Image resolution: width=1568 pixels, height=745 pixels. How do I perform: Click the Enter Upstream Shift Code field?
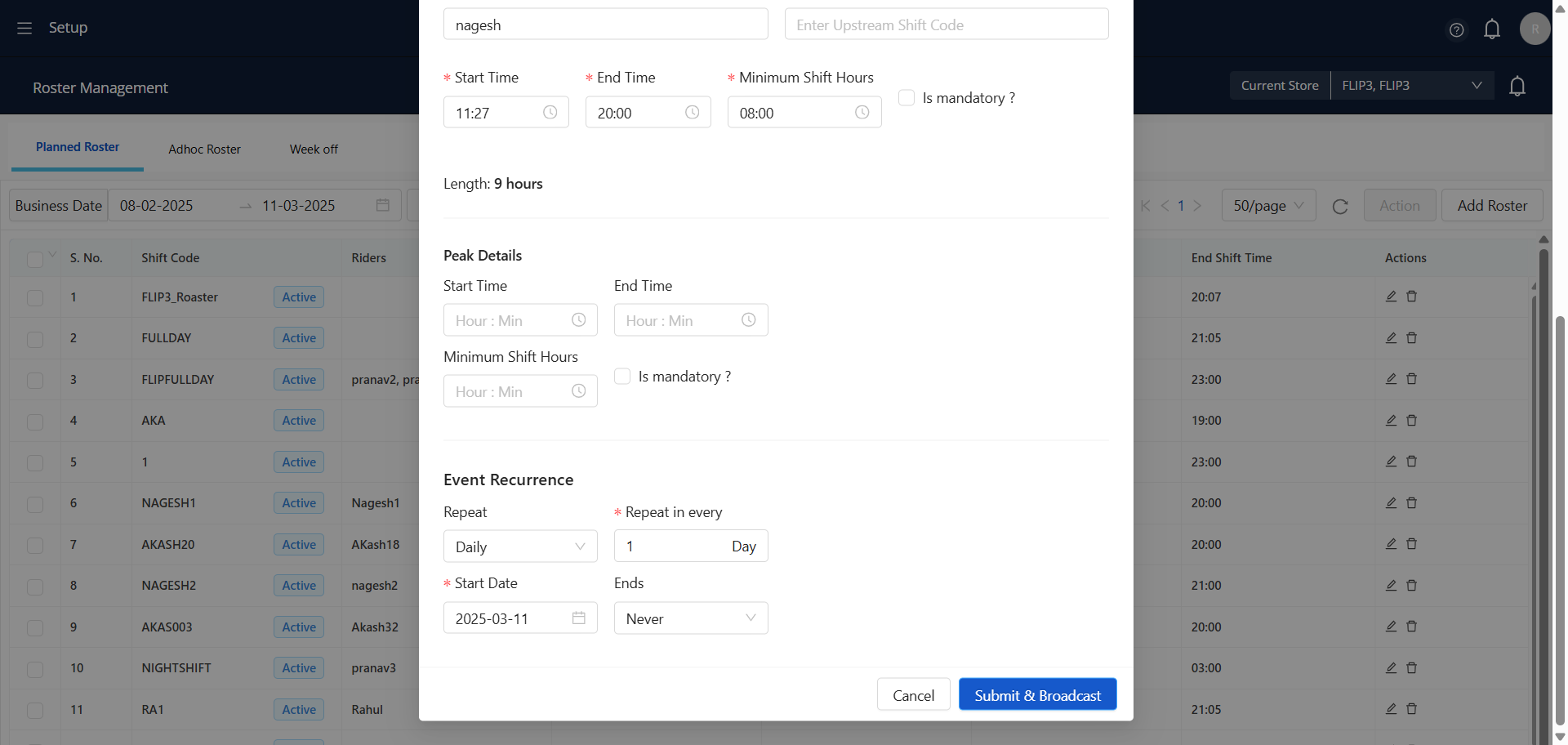pyautogui.click(x=947, y=25)
